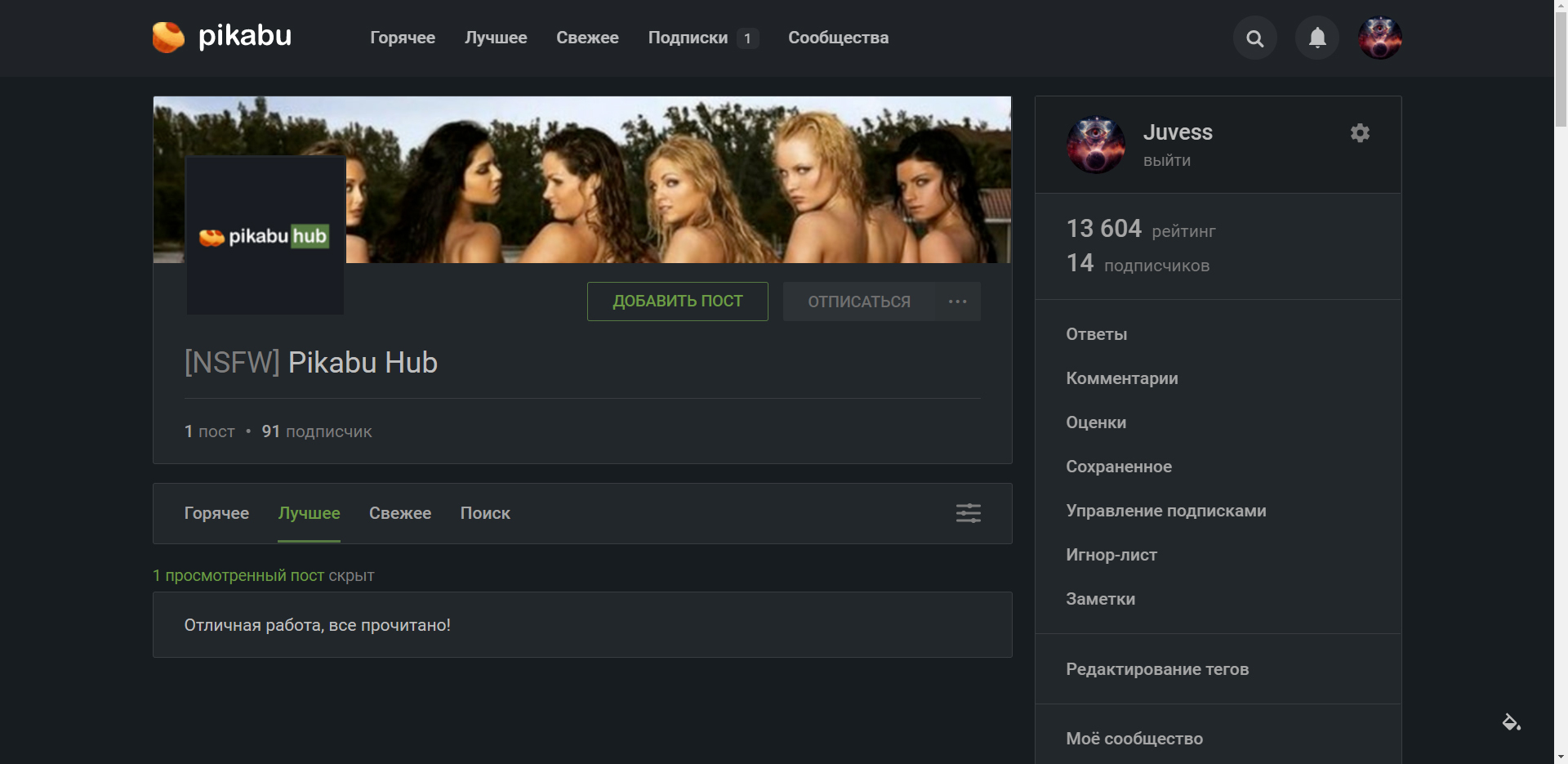Open Управление подписками in the sidebar

(x=1165, y=511)
